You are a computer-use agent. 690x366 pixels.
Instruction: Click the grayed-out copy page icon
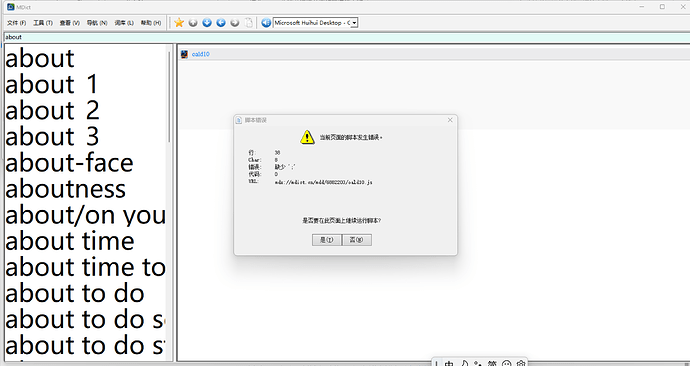pos(249,23)
